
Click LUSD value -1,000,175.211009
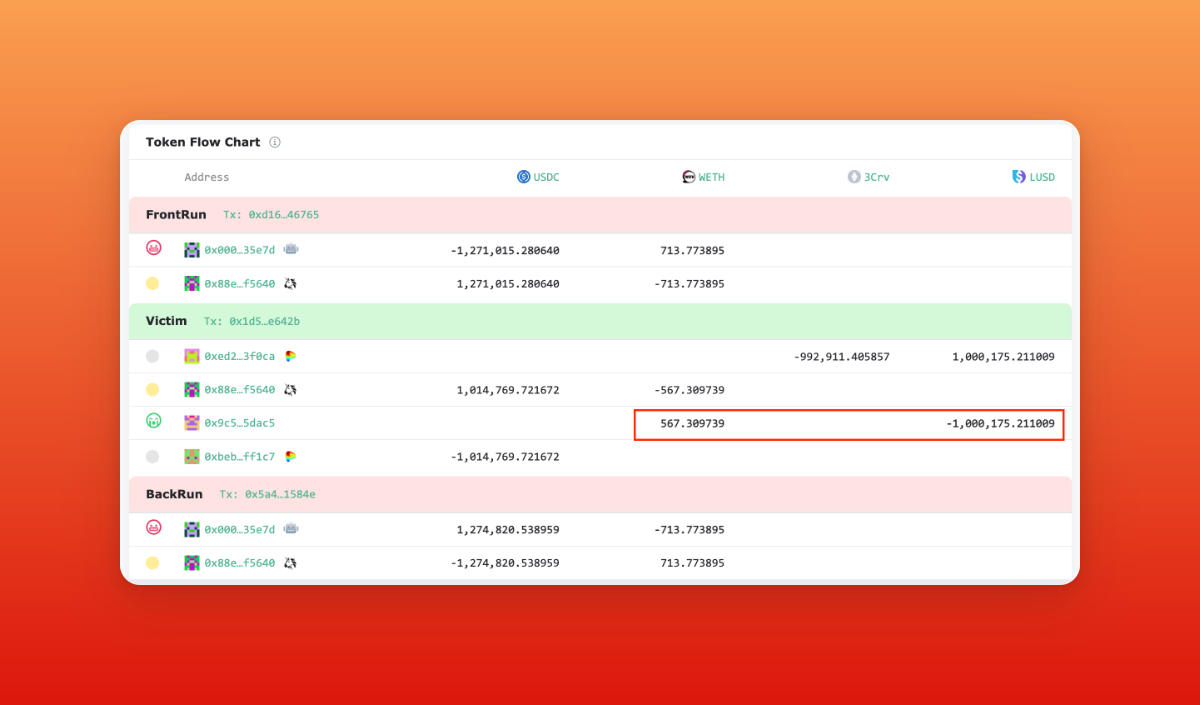pyautogui.click(x=1000, y=424)
